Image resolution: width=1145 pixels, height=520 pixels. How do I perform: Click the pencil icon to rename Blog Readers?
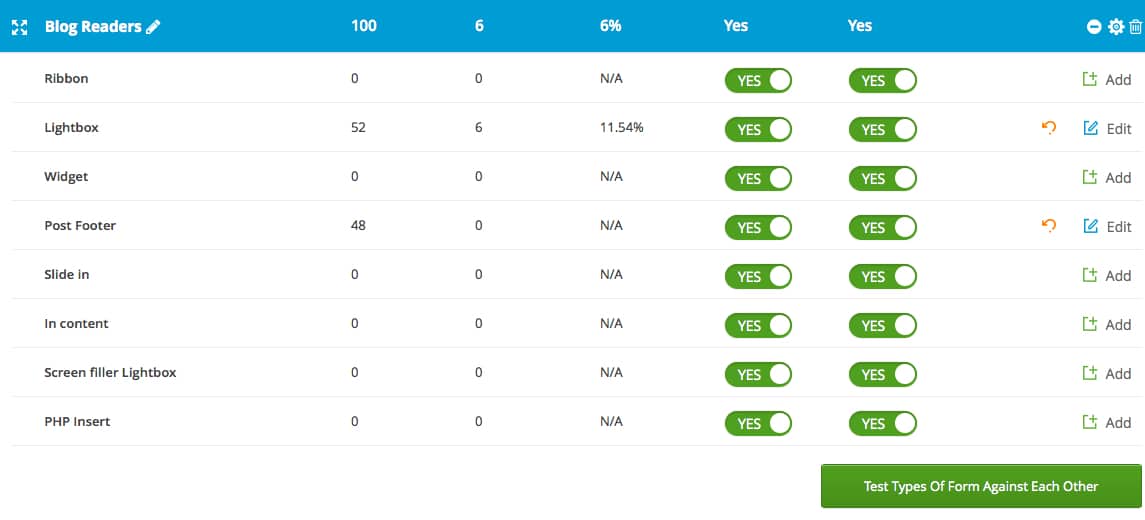[x=153, y=27]
